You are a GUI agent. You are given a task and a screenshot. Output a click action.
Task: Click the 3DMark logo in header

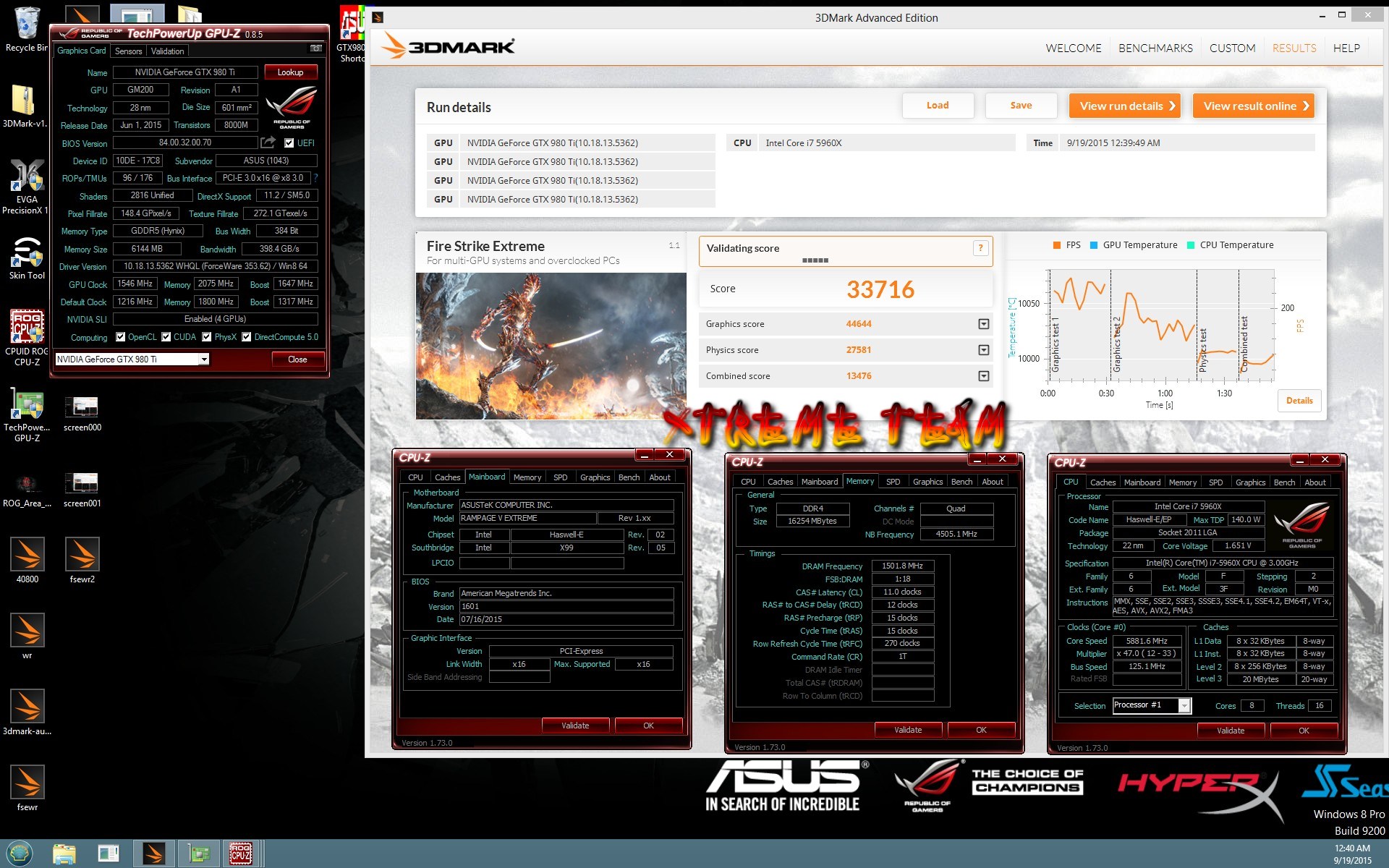point(449,47)
